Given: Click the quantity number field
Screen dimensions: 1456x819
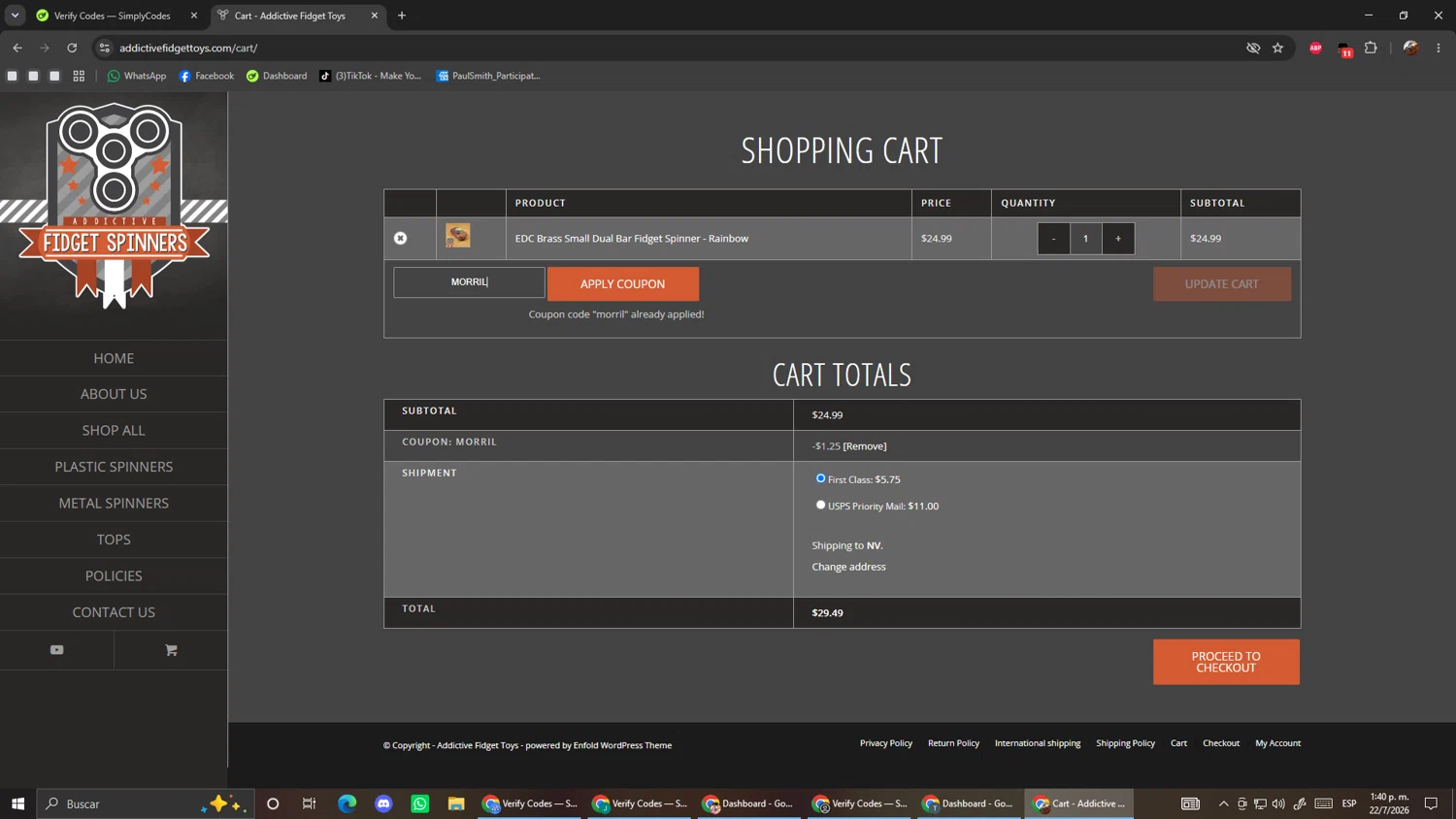Looking at the screenshot, I should (x=1086, y=239).
